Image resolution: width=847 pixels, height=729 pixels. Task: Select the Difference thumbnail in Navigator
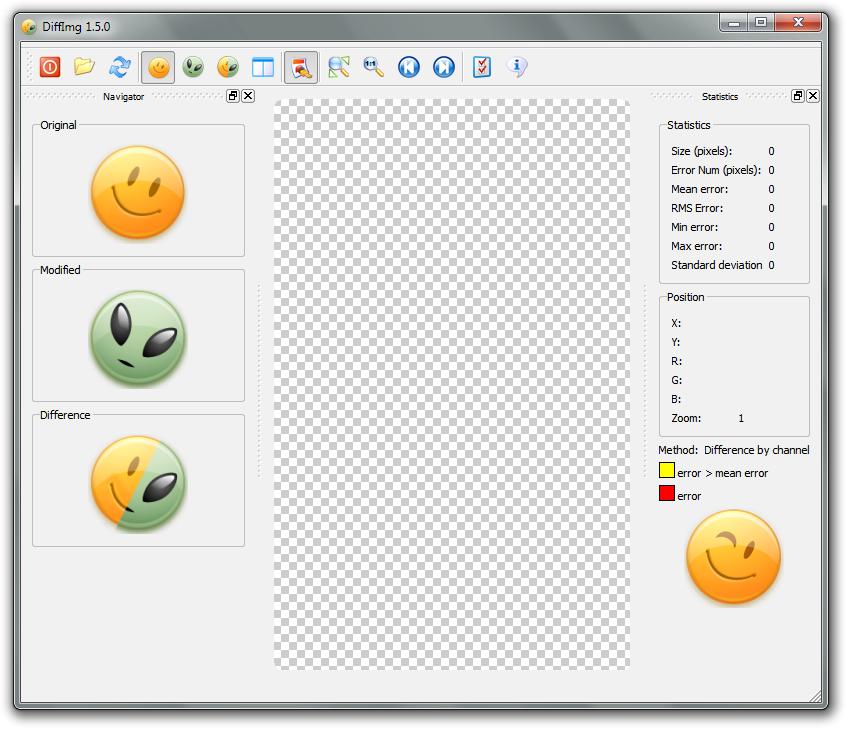138,483
